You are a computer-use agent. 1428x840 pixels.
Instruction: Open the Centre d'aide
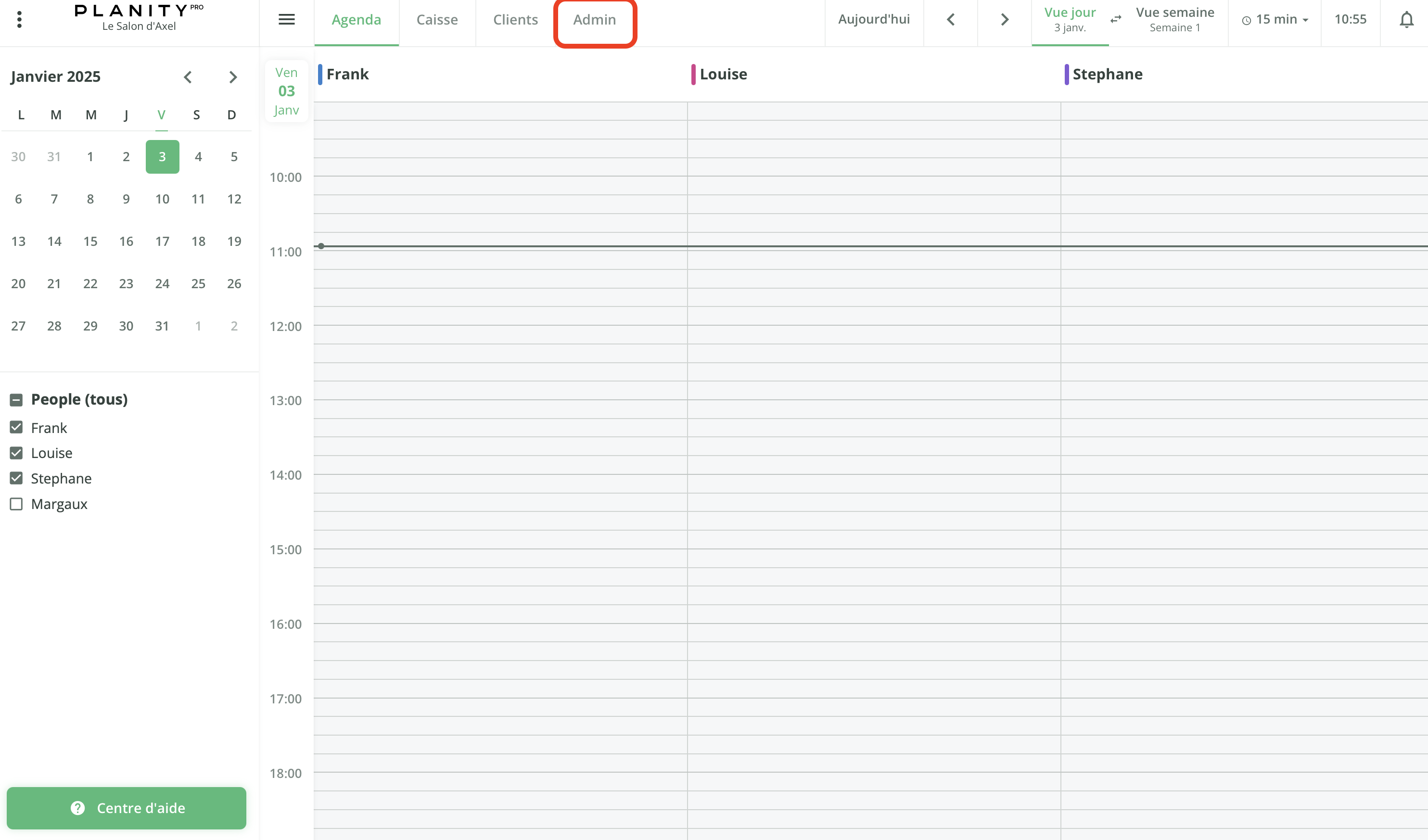click(127, 808)
